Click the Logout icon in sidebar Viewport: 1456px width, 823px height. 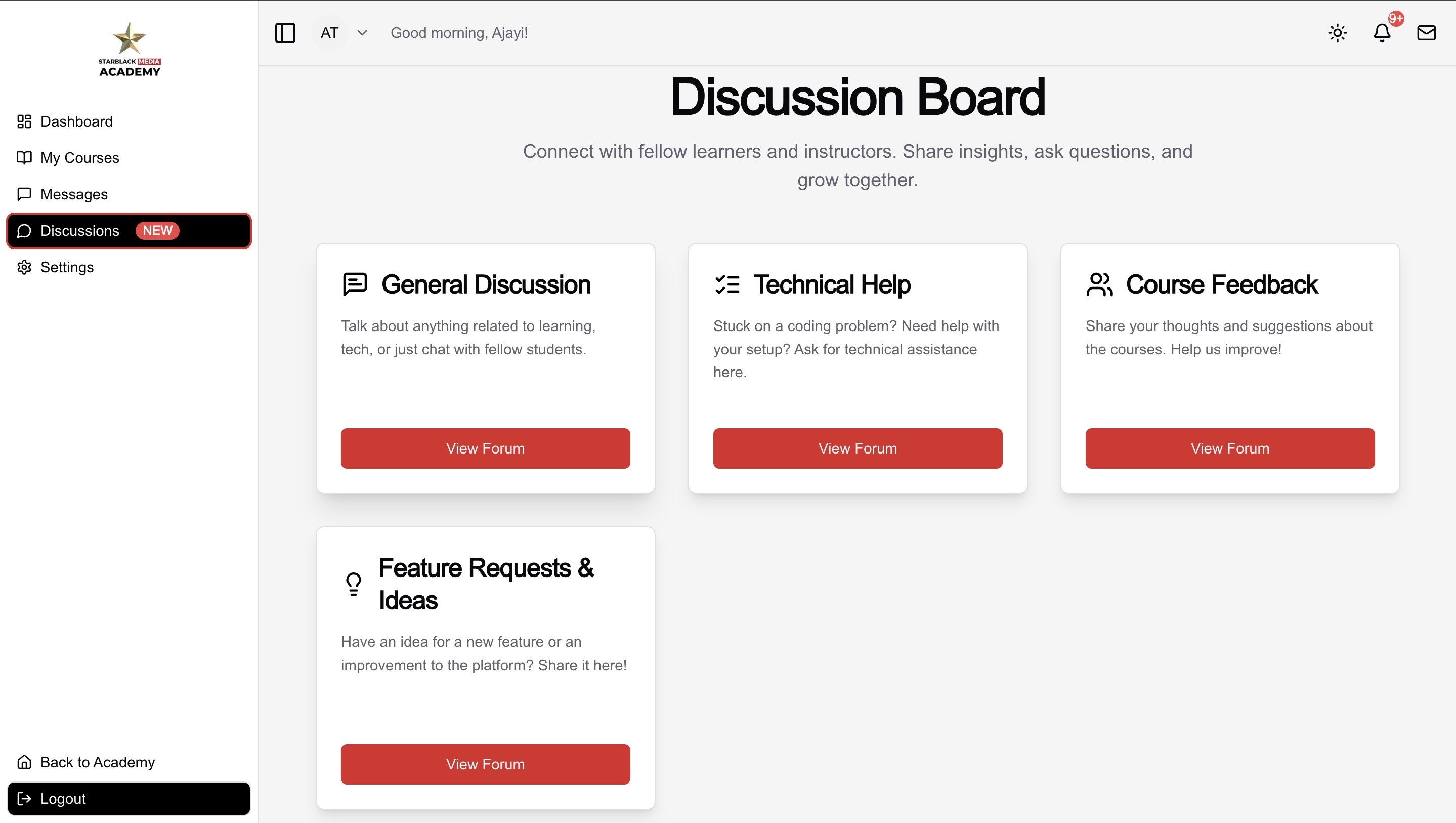pos(25,798)
